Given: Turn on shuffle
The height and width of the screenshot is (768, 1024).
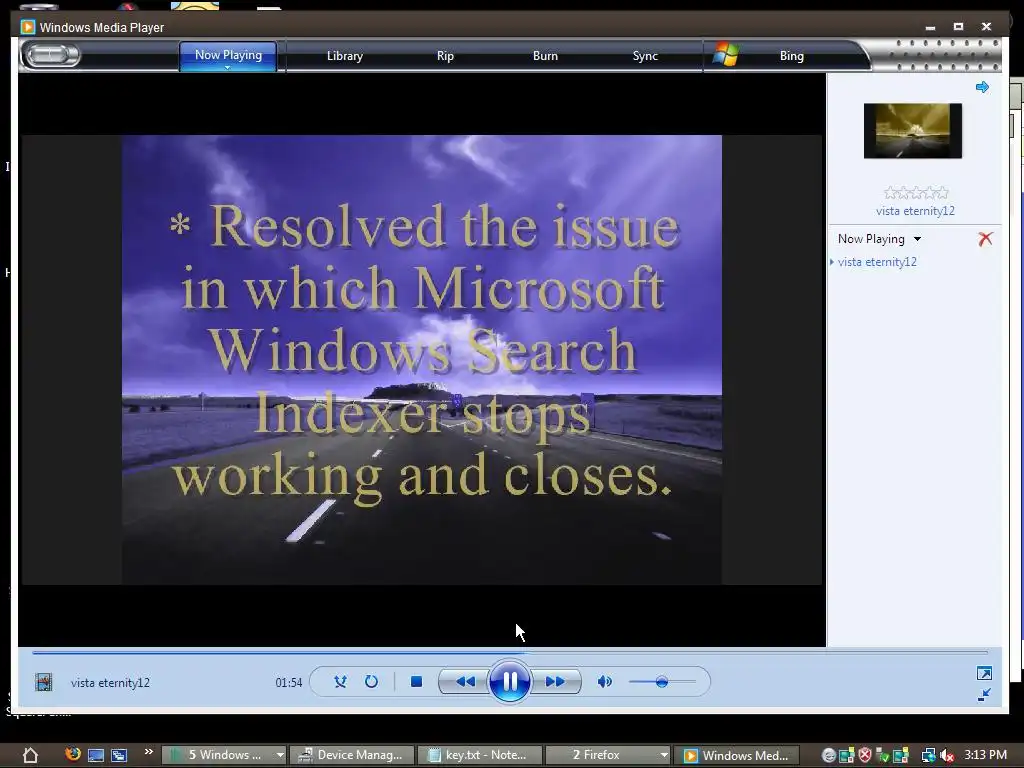Looking at the screenshot, I should (x=340, y=682).
